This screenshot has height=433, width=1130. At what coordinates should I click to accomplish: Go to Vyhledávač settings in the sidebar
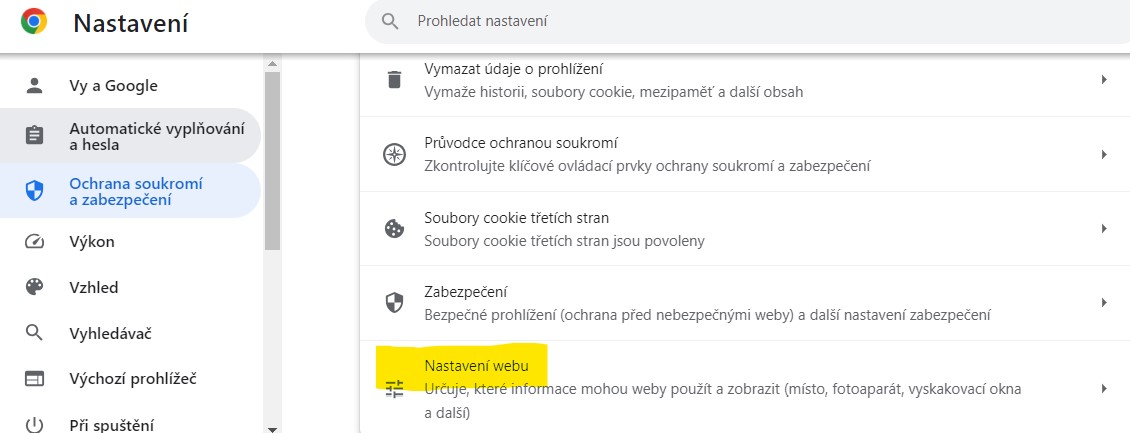coord(130,334)
